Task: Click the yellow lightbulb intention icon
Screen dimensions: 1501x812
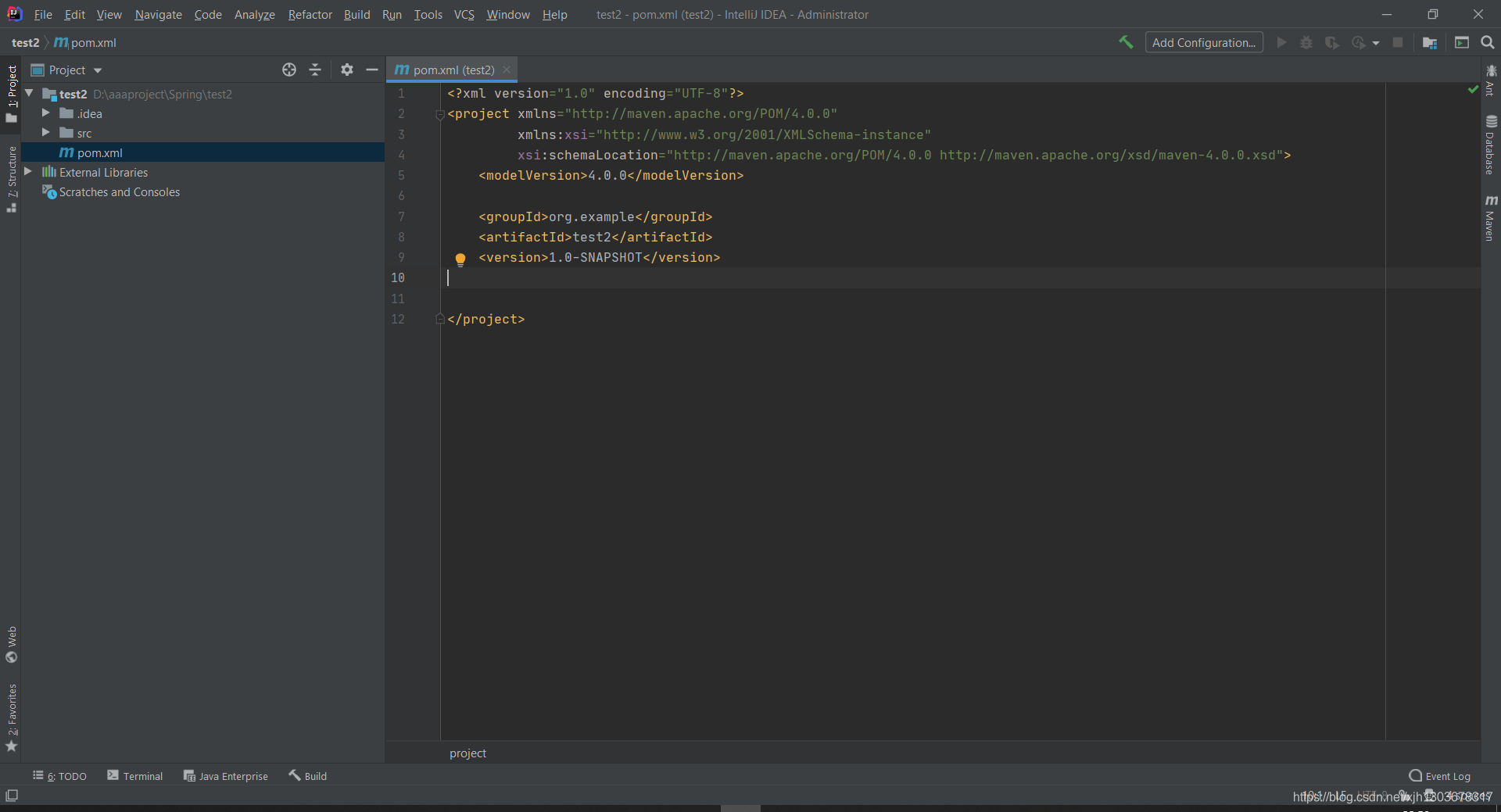Action: coord(460,259)
